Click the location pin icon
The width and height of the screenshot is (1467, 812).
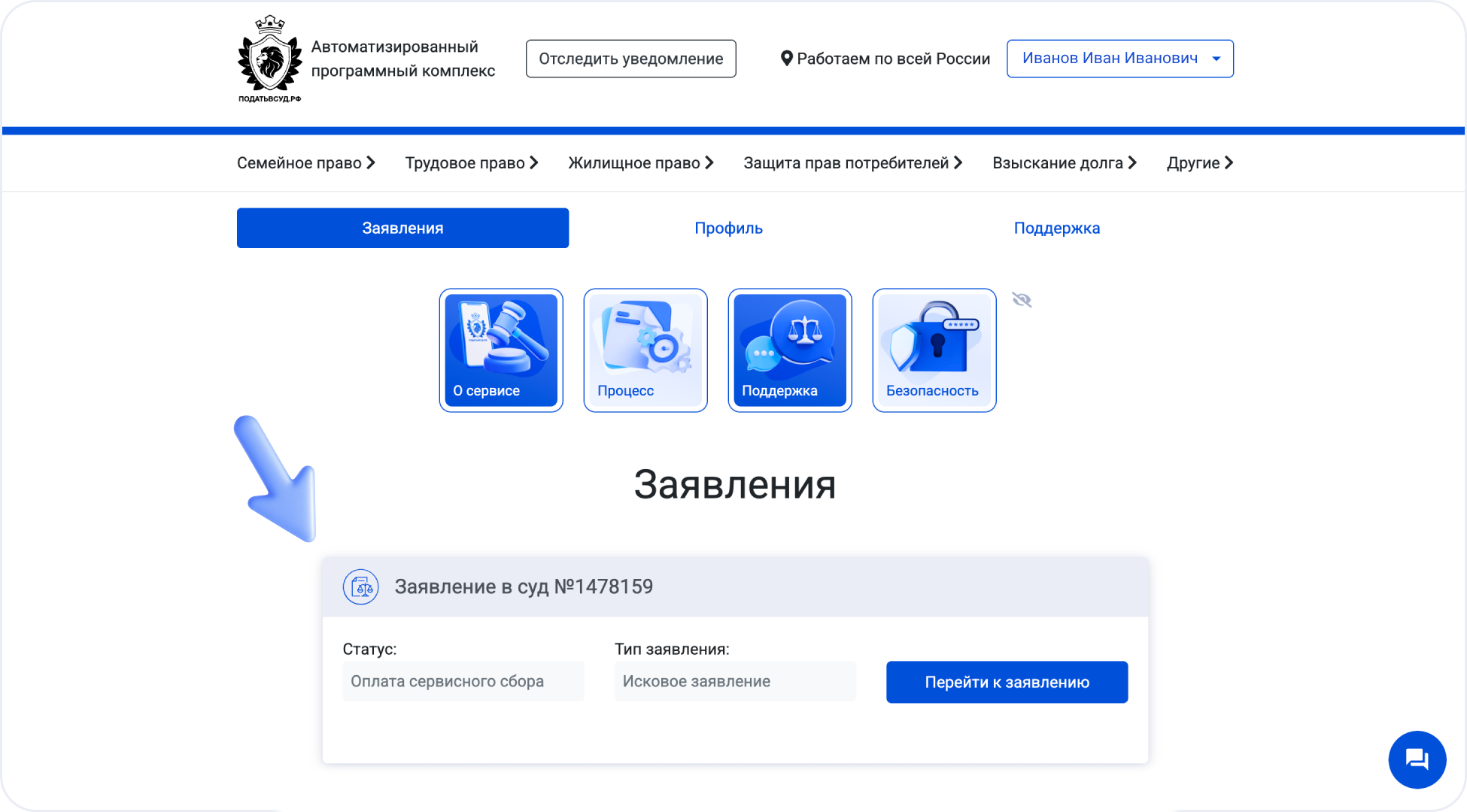[x=786, y=59]
